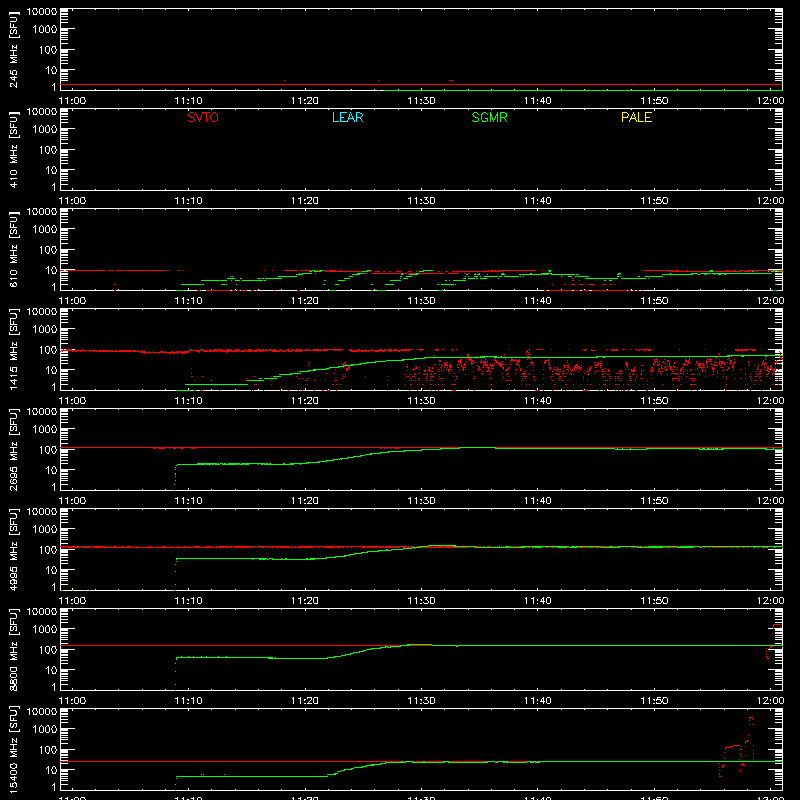
Task: Click the 10 y-axis value on 1415 MHz panel
Action: pos(51,370)
